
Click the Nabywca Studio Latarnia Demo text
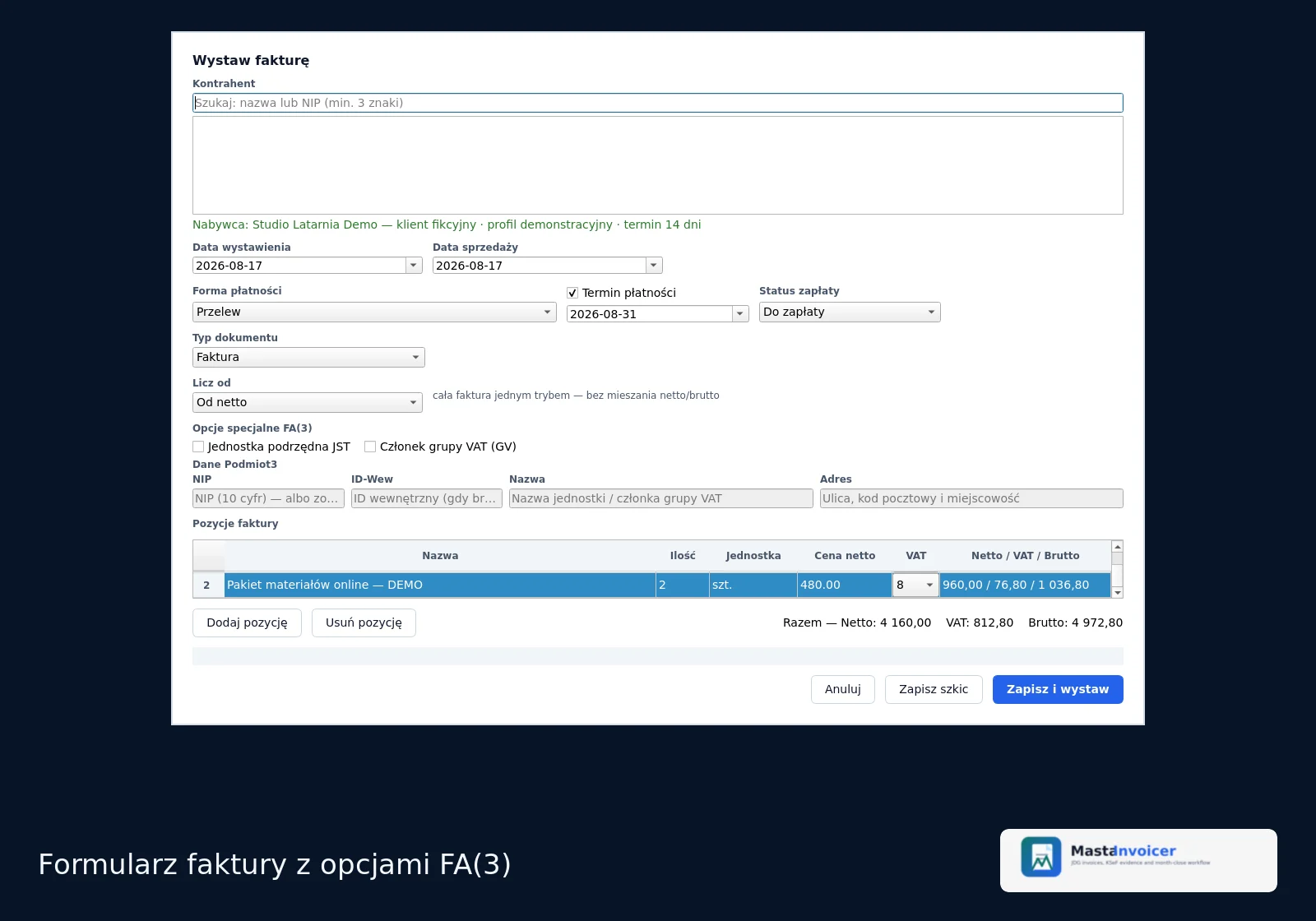coord(447,224)
